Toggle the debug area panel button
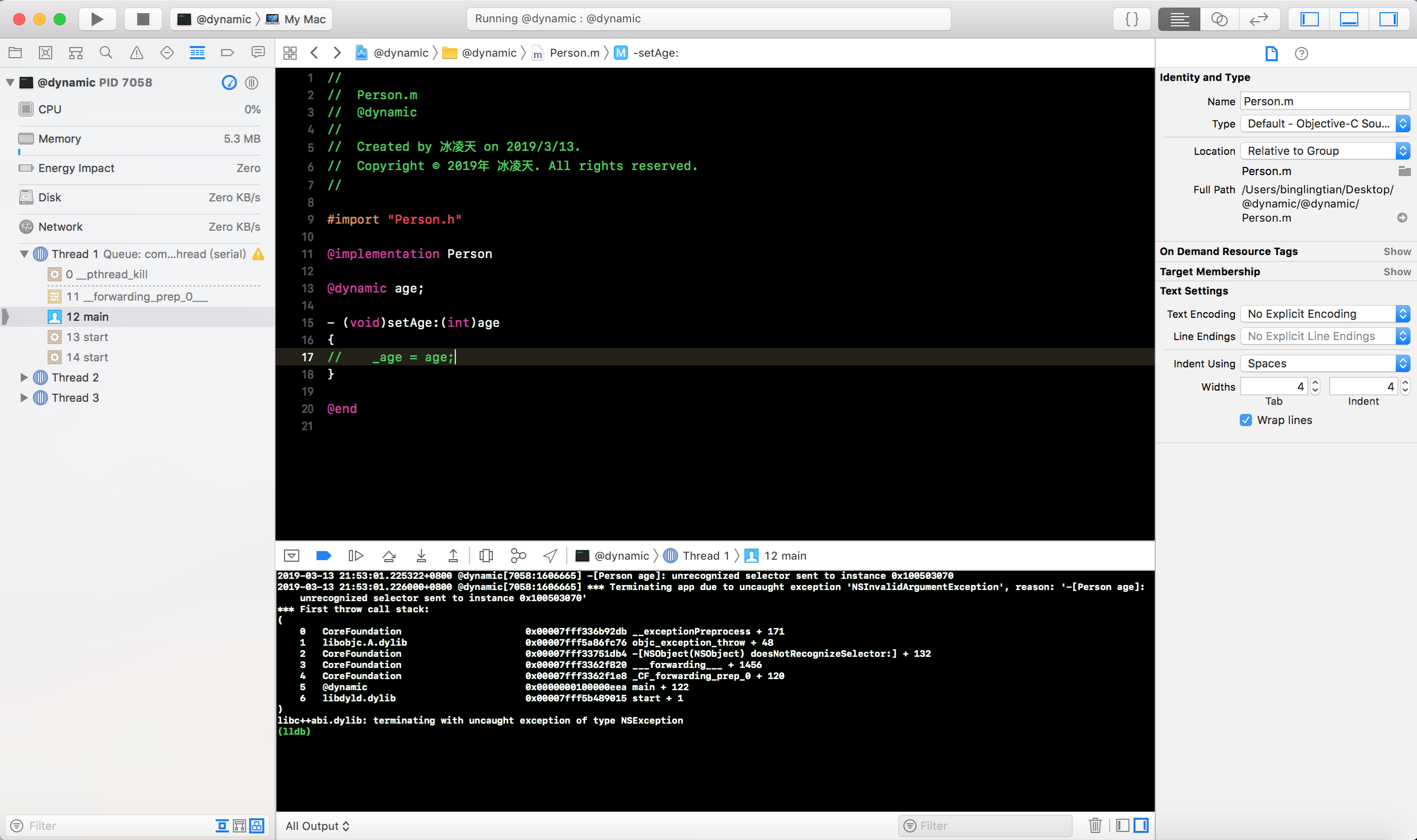1417x840 pixels. click(1349, 19)
